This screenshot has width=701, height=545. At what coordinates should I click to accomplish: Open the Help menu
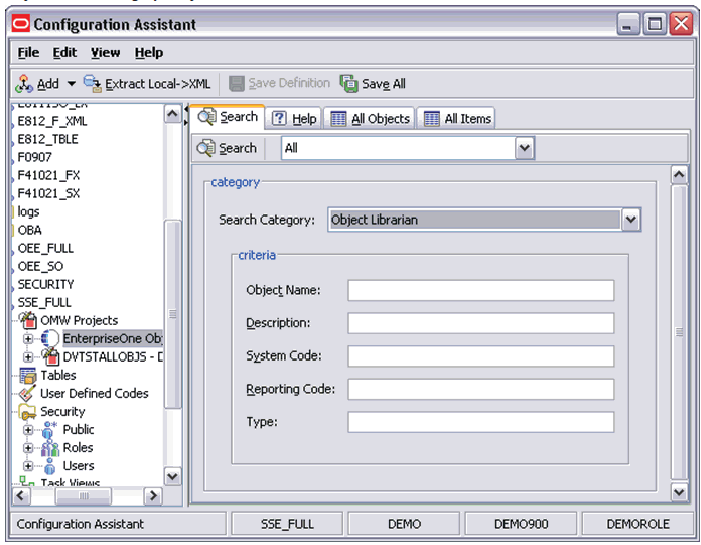tap(149, 53)
